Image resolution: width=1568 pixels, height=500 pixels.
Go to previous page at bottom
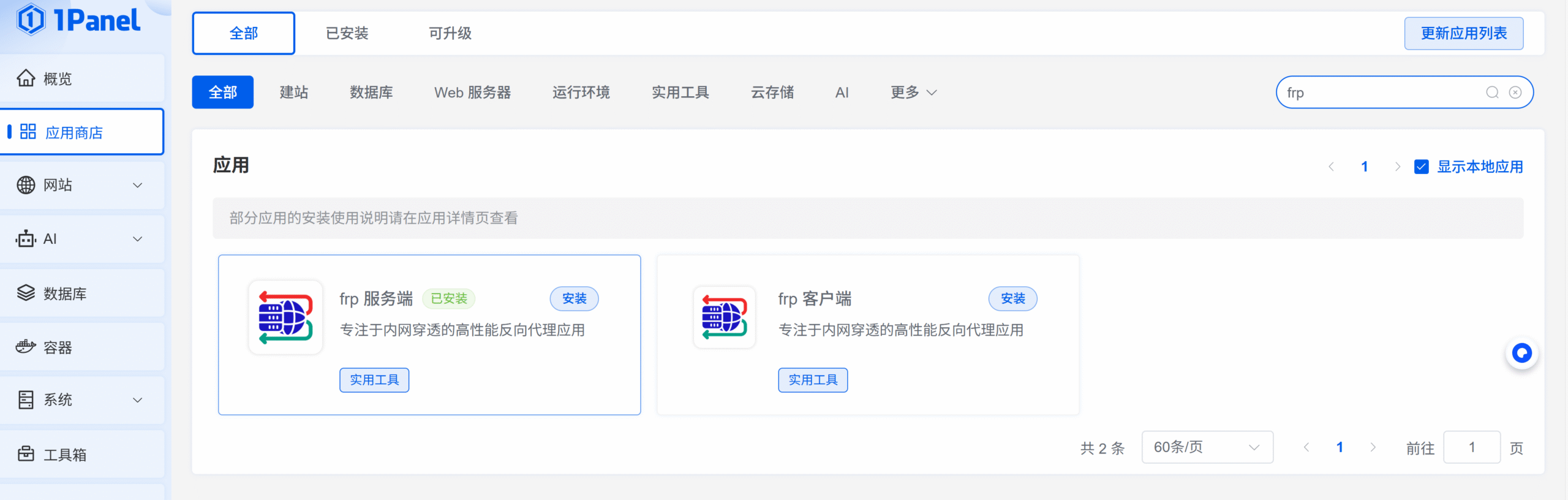(x=1306, y=447)
